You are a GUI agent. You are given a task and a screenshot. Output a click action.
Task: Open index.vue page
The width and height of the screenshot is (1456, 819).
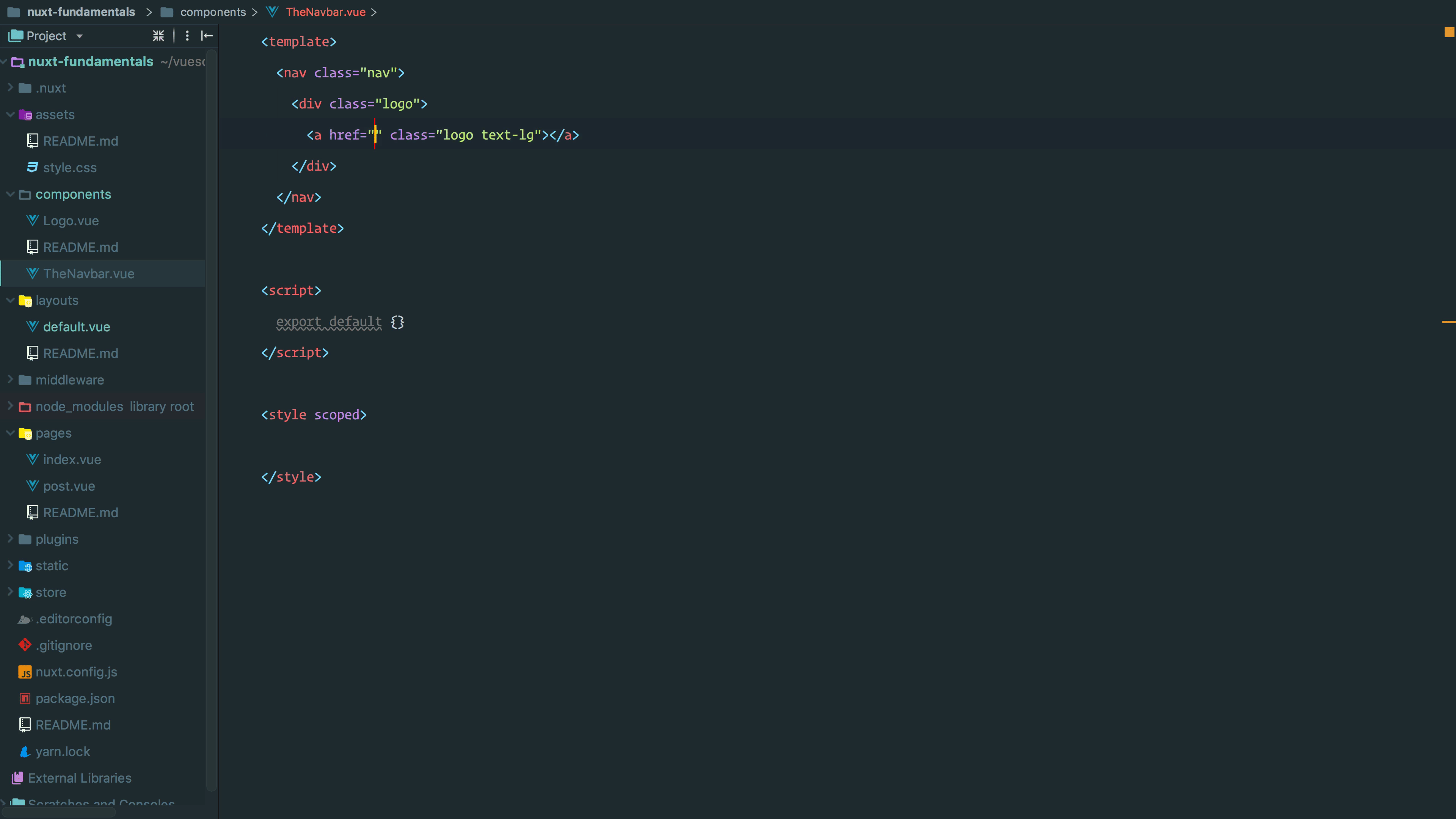pos(72,460)
